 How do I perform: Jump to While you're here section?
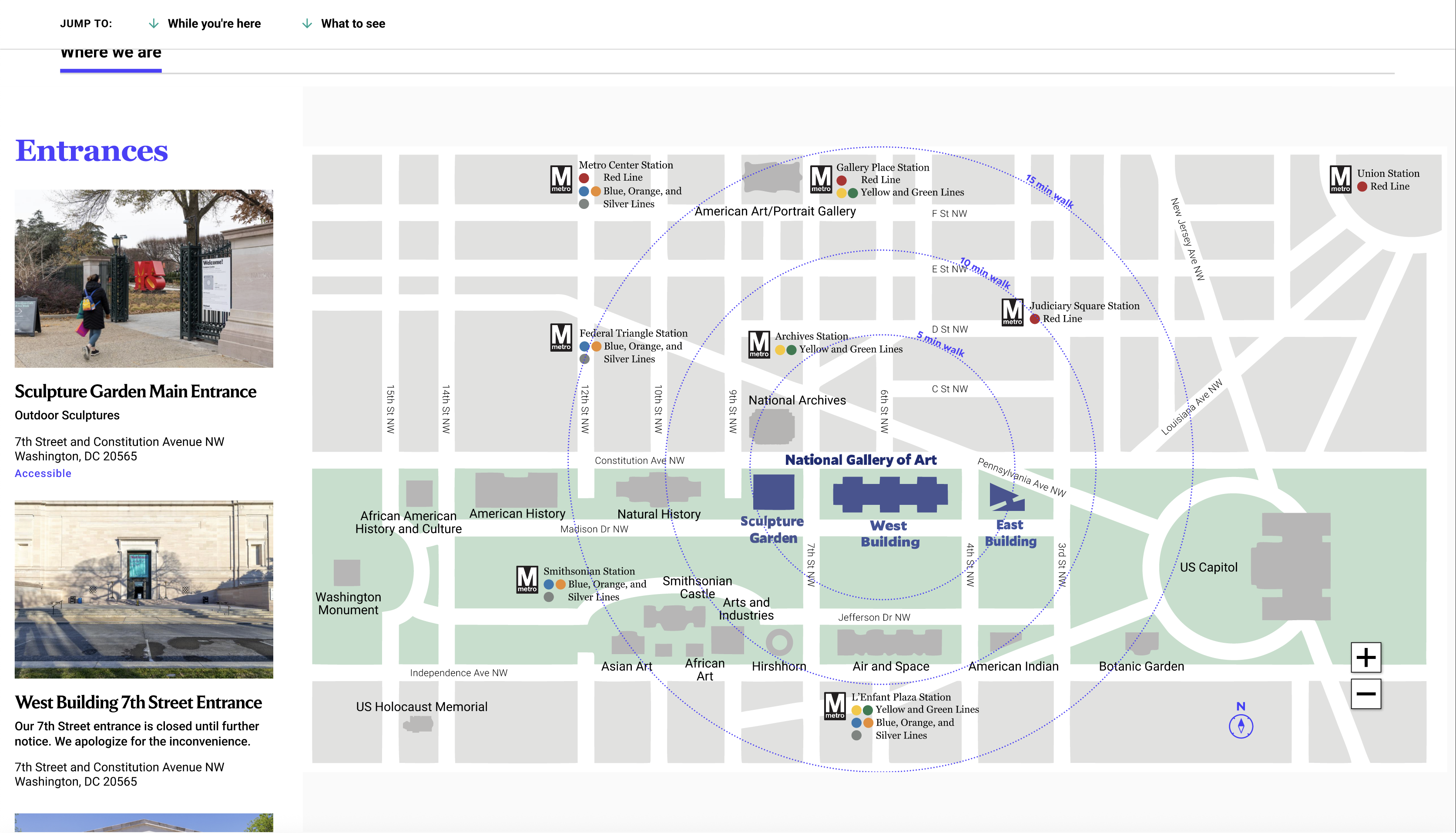coord(214,24)
